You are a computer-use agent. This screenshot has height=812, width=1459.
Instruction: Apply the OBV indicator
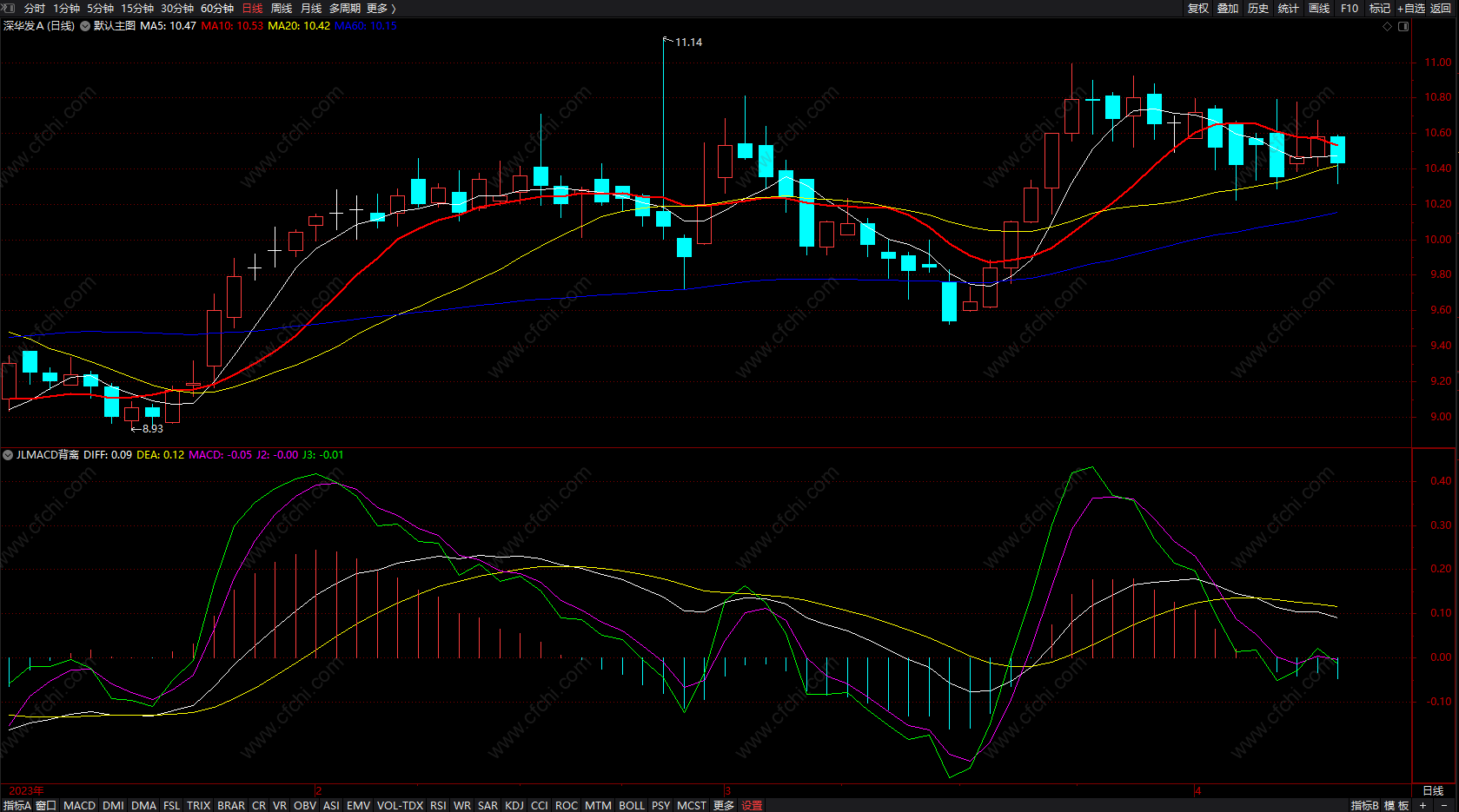[305, 806]
